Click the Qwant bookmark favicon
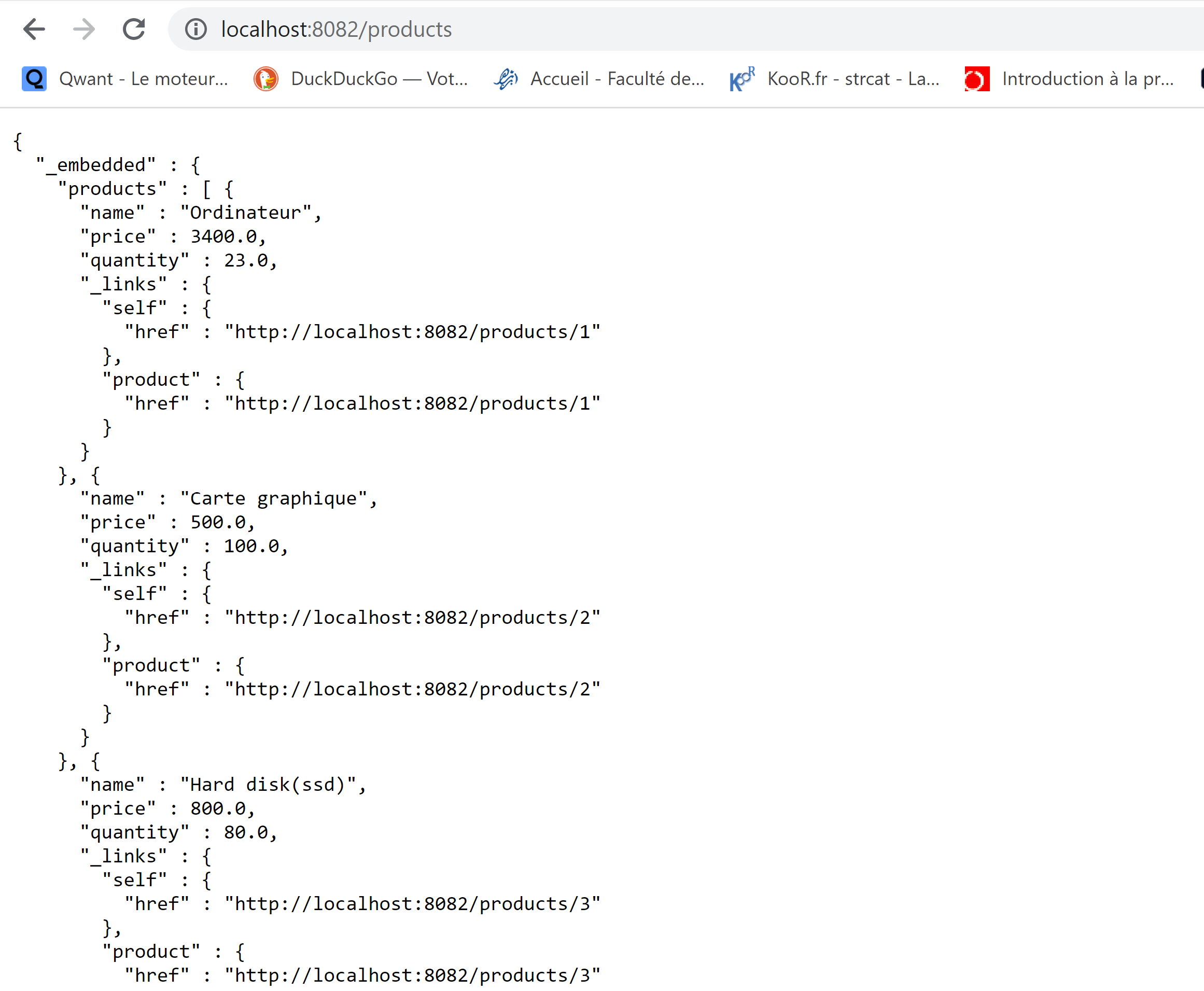The image size is (1204, 991). (34, 79)
